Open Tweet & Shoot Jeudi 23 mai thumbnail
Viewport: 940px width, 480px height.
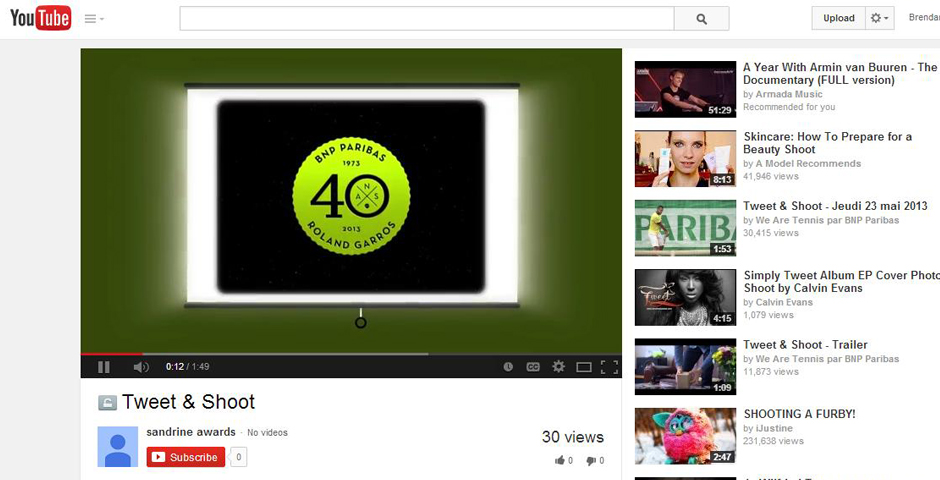[x=685, y=228]
